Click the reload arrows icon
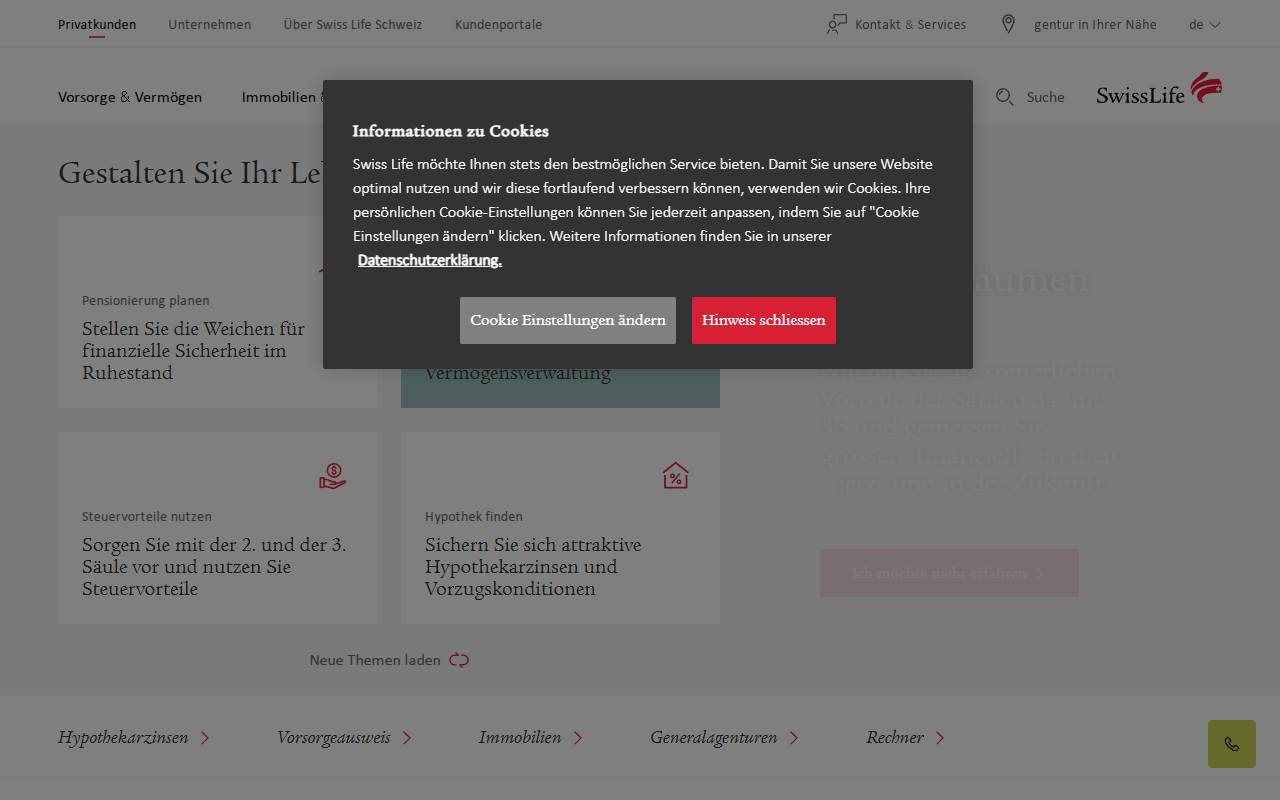 coord(459,660)
